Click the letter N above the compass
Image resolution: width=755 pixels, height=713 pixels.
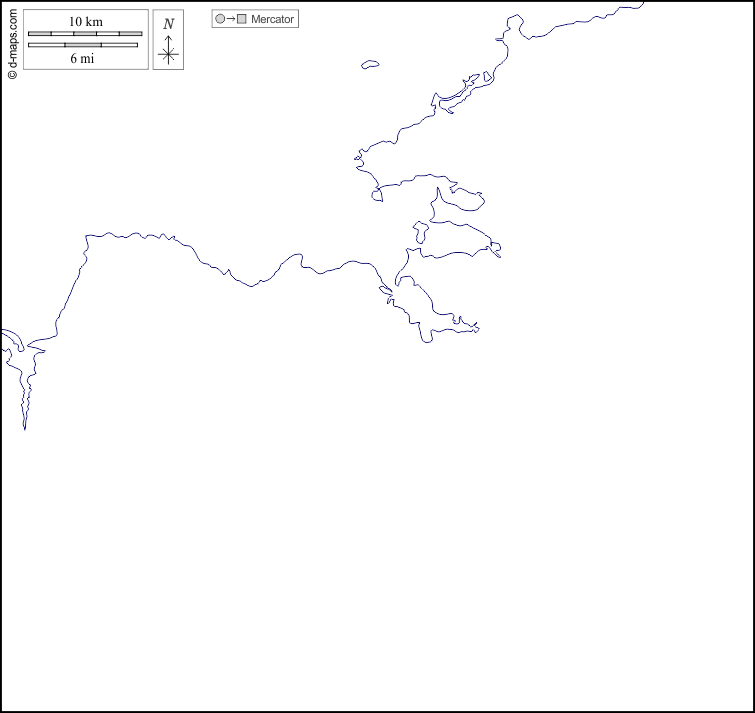pos(168,24)
